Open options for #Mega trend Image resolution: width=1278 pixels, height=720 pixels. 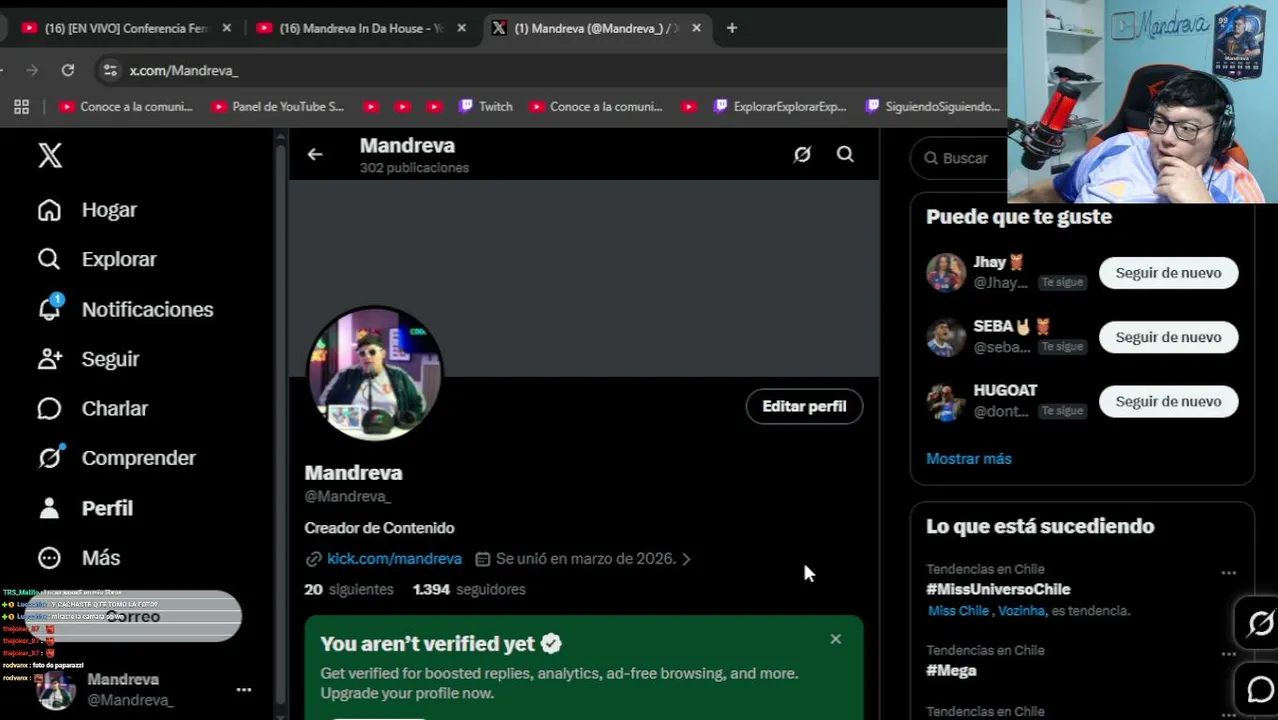[x=1229, y=654]
